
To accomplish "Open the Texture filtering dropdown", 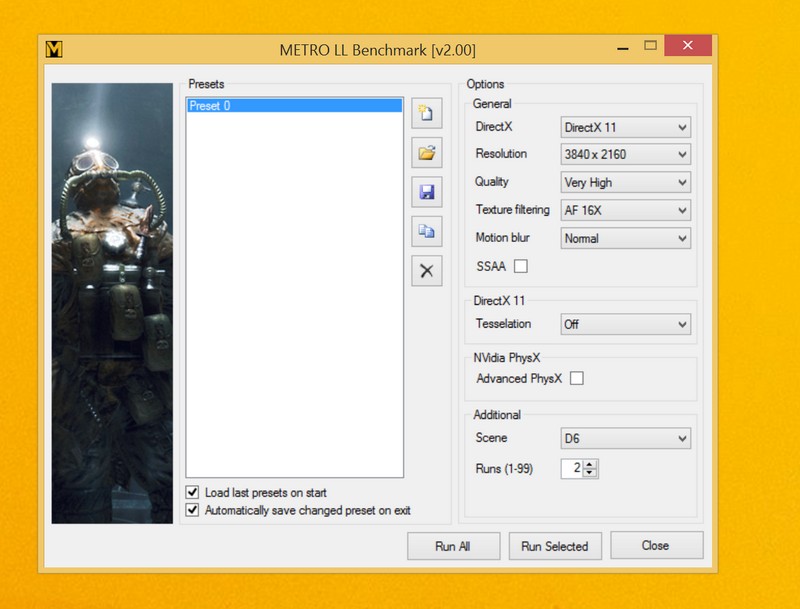I will (625, 211).
